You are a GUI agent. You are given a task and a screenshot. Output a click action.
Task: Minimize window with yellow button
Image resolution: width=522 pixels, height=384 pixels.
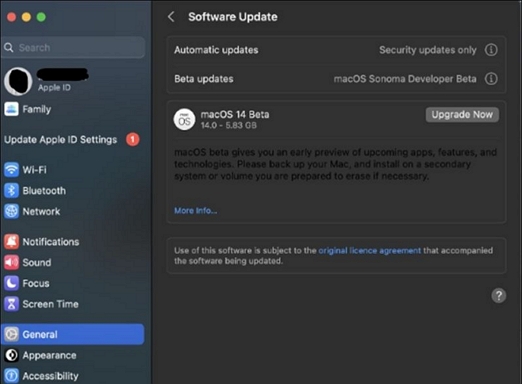(x=26, y=17)
